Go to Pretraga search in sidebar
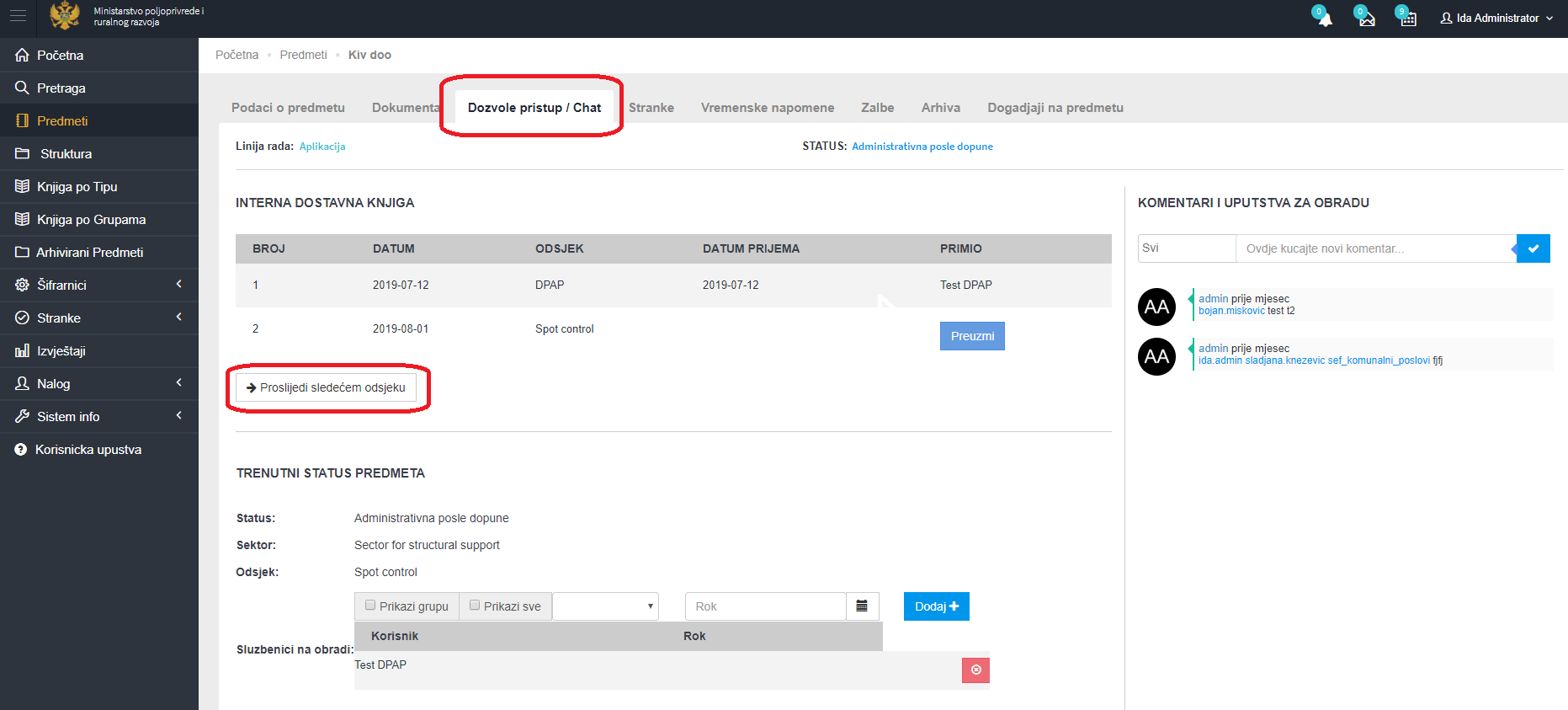Viewport: 1568px width, 710px height. 61,88
